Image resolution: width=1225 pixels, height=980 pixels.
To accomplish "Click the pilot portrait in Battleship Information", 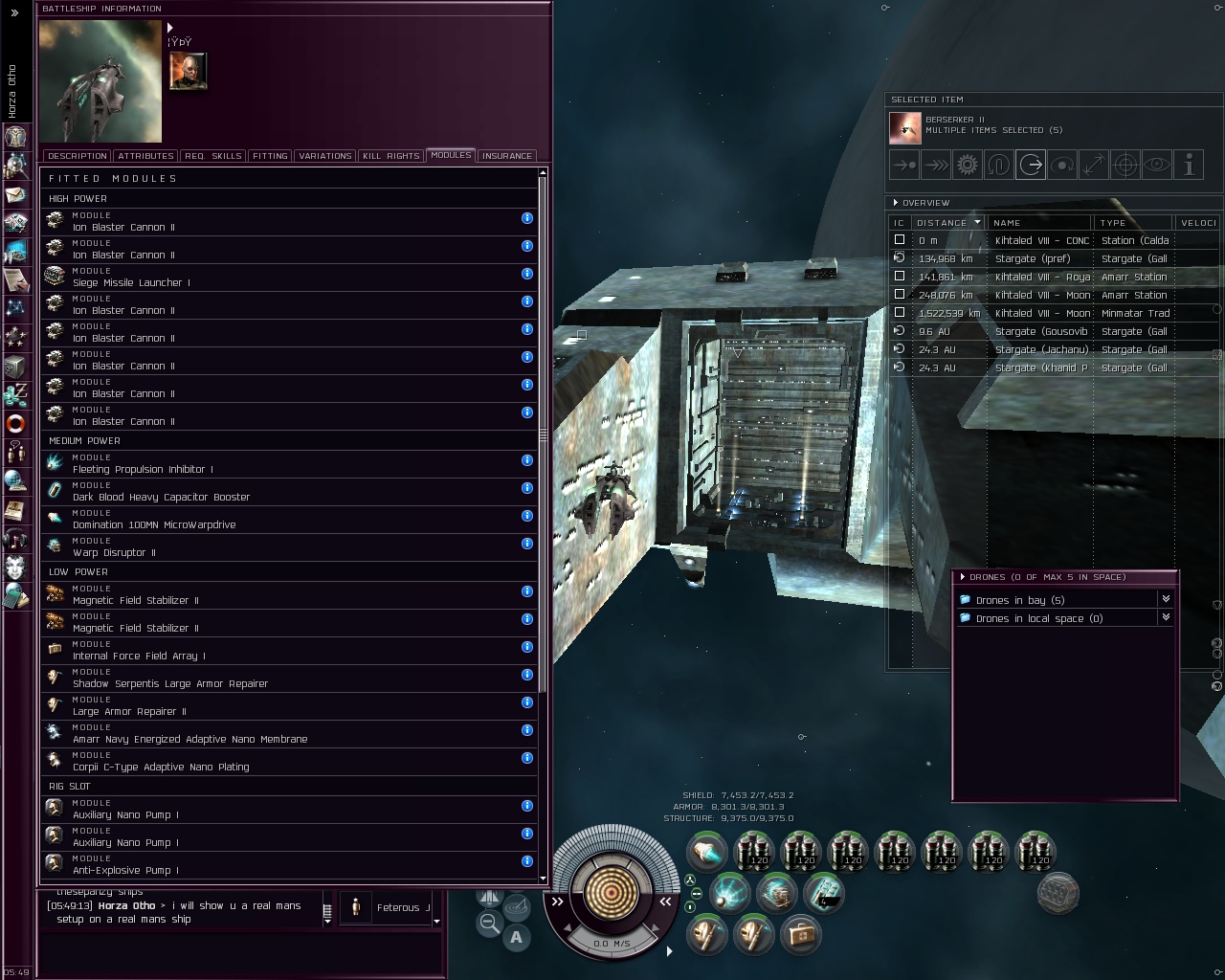I will click(x=188, y=71).
